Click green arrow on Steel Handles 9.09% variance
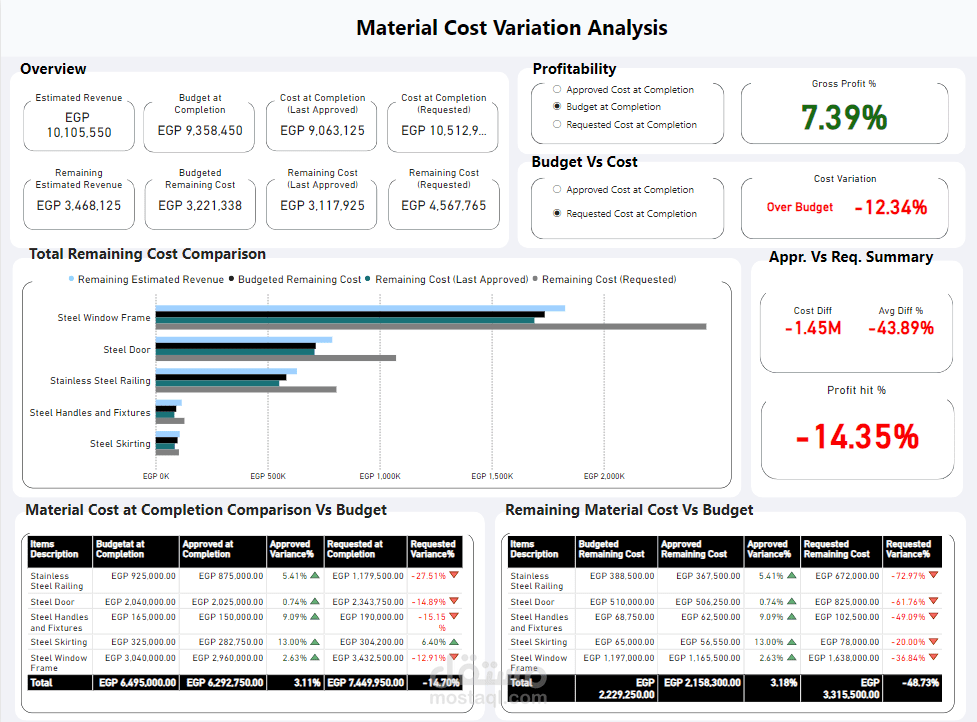 [x=315, y=617]
